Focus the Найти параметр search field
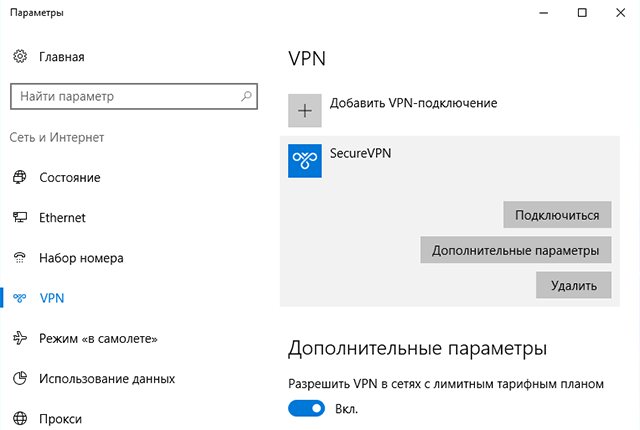This screenshot has height=430, width=640. 120,97
